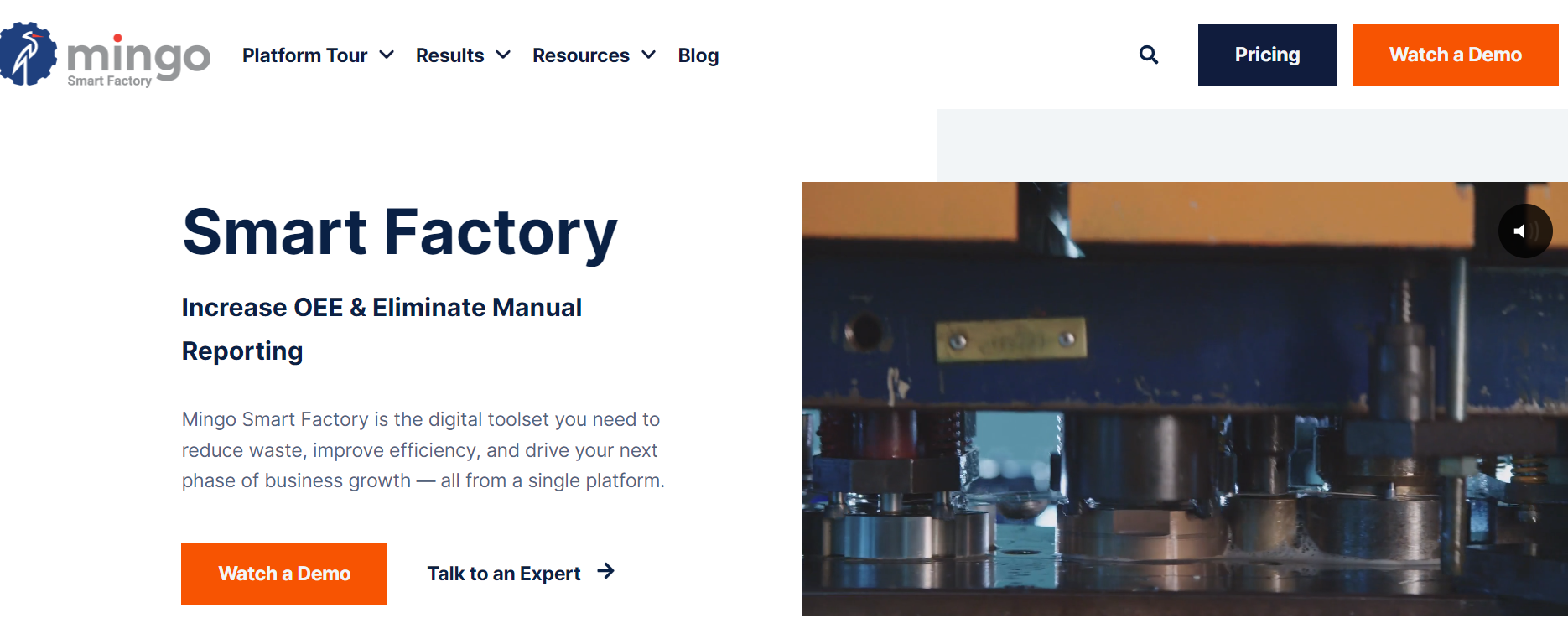
Task: Click the Mingo gear bird logo icon
Action: point(27,55)
